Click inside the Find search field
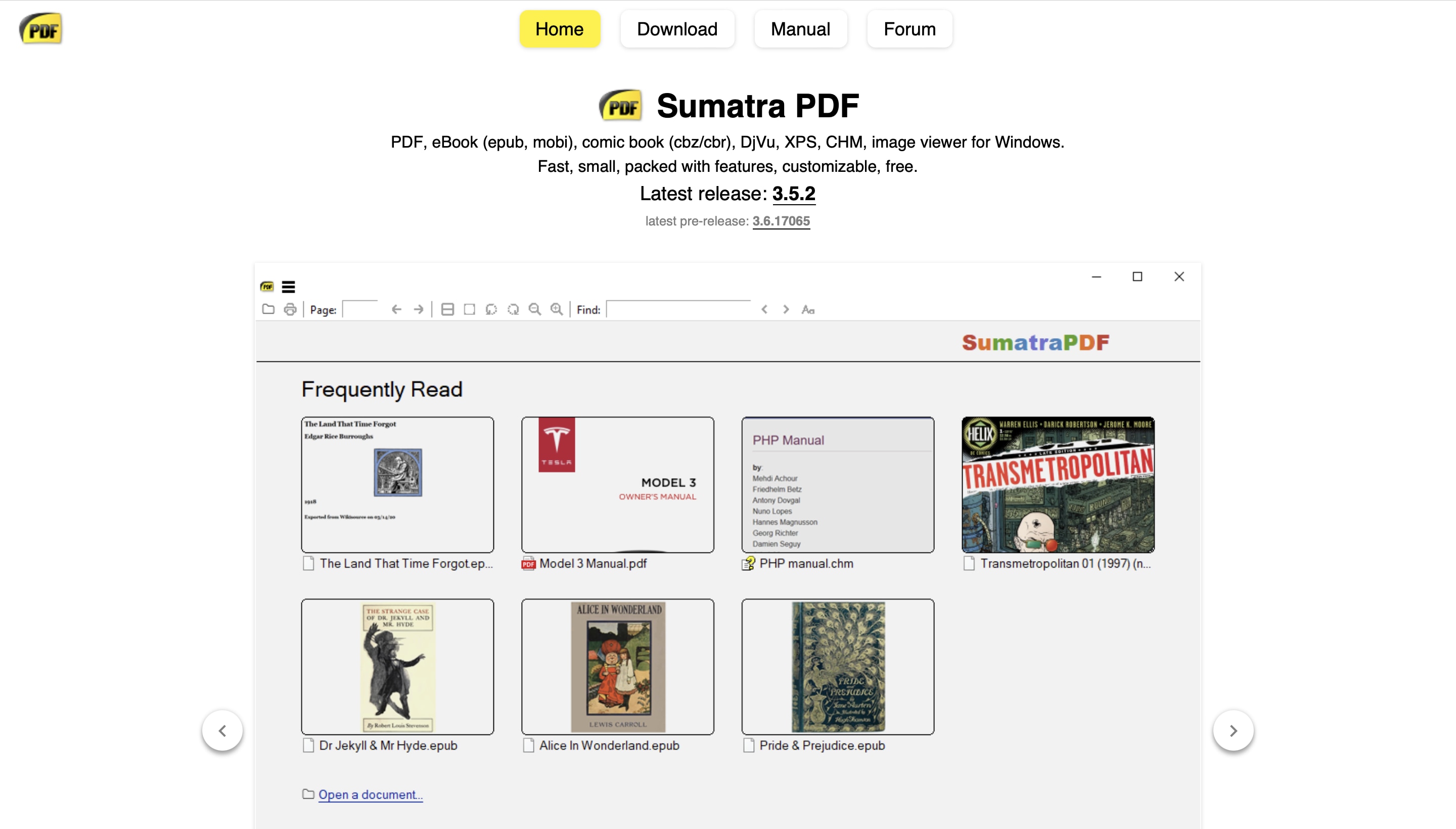 [x=677, y=309]
